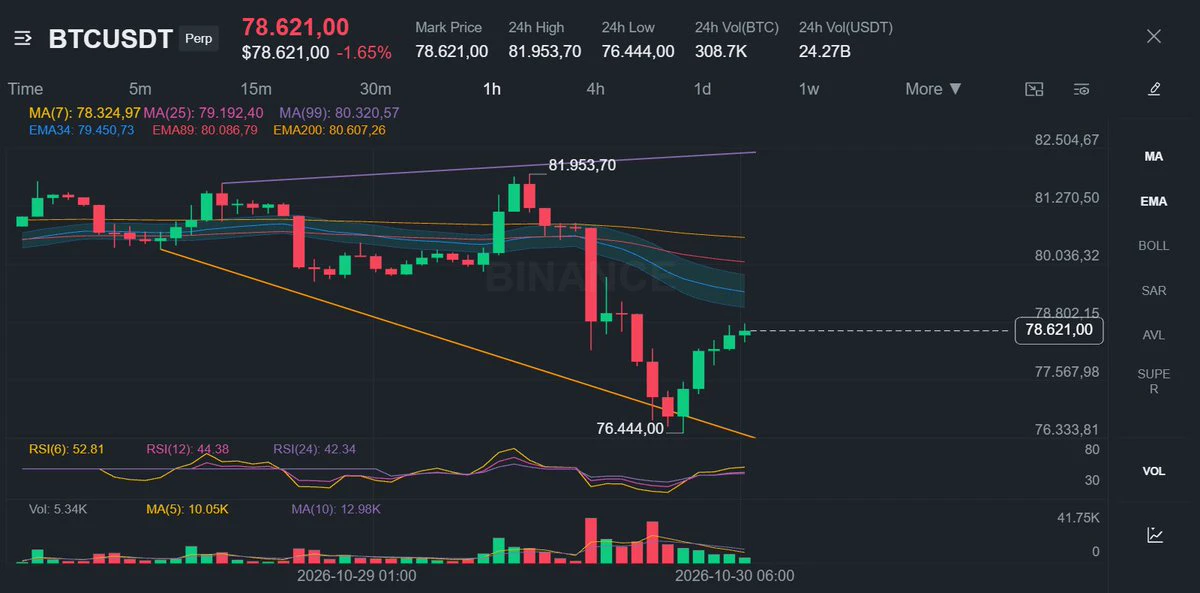Open the hamburger menu beside BTCUSDT
The image size is (1200, 593).
pyautogui.click(x=23, y=39)
